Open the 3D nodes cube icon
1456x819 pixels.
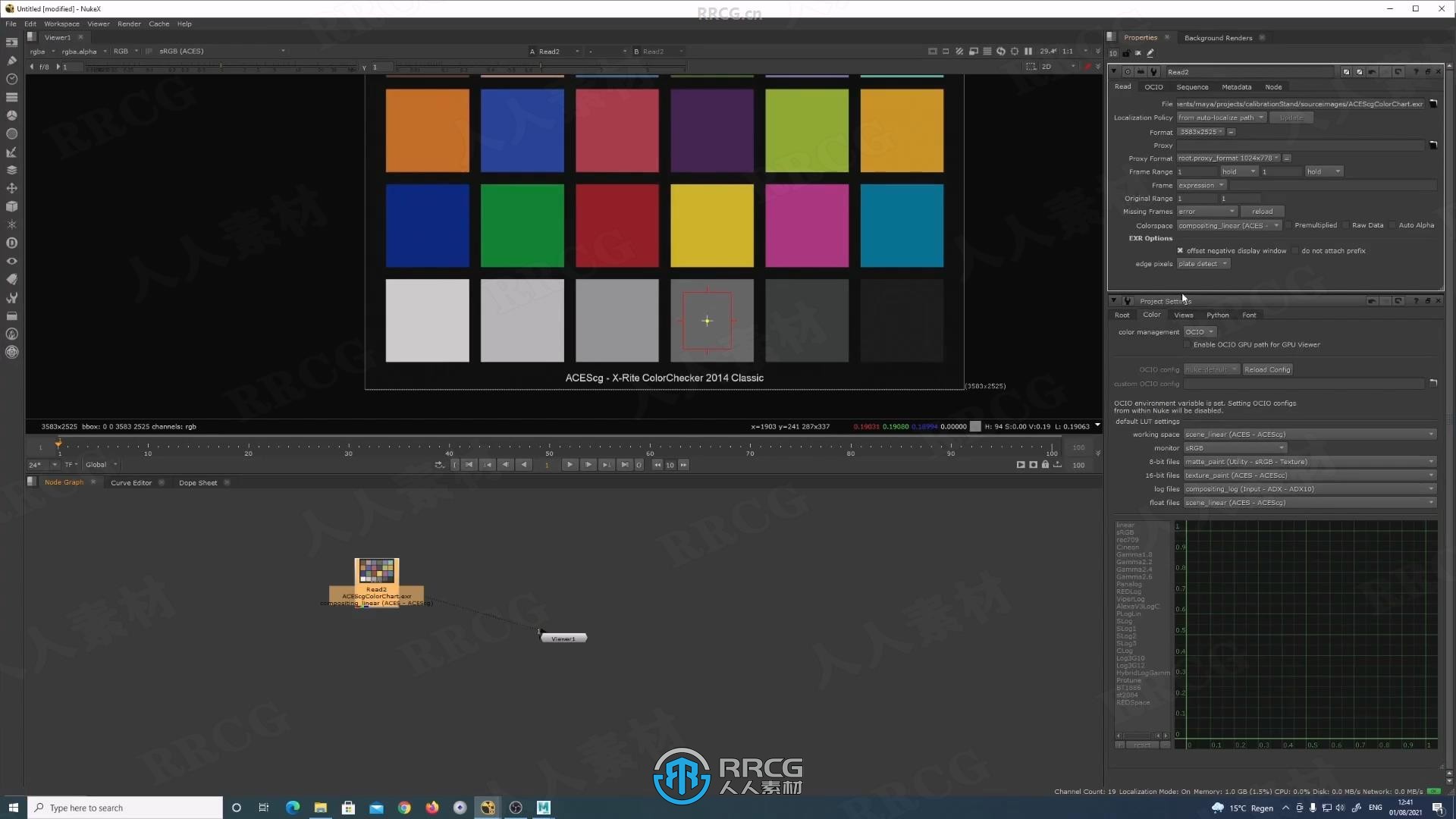pyautogui.click(x=11, y=206)
